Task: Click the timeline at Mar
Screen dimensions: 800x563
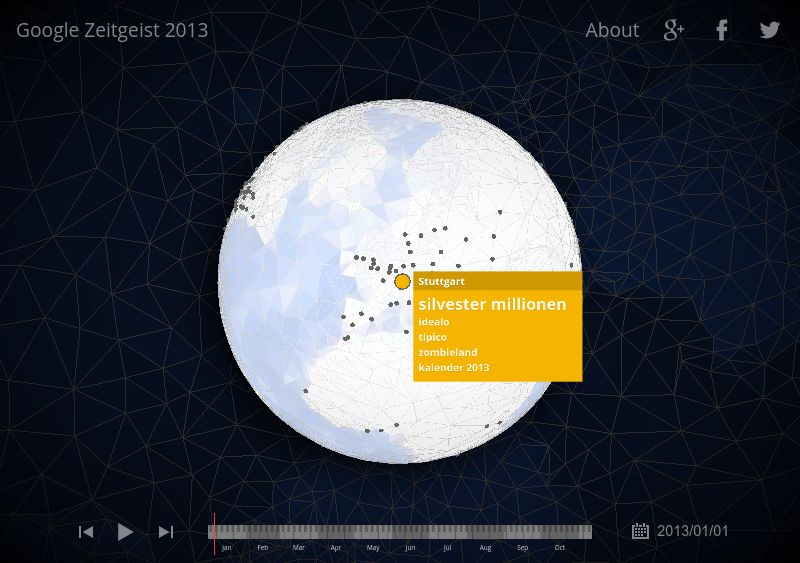Action: [299, 533]
